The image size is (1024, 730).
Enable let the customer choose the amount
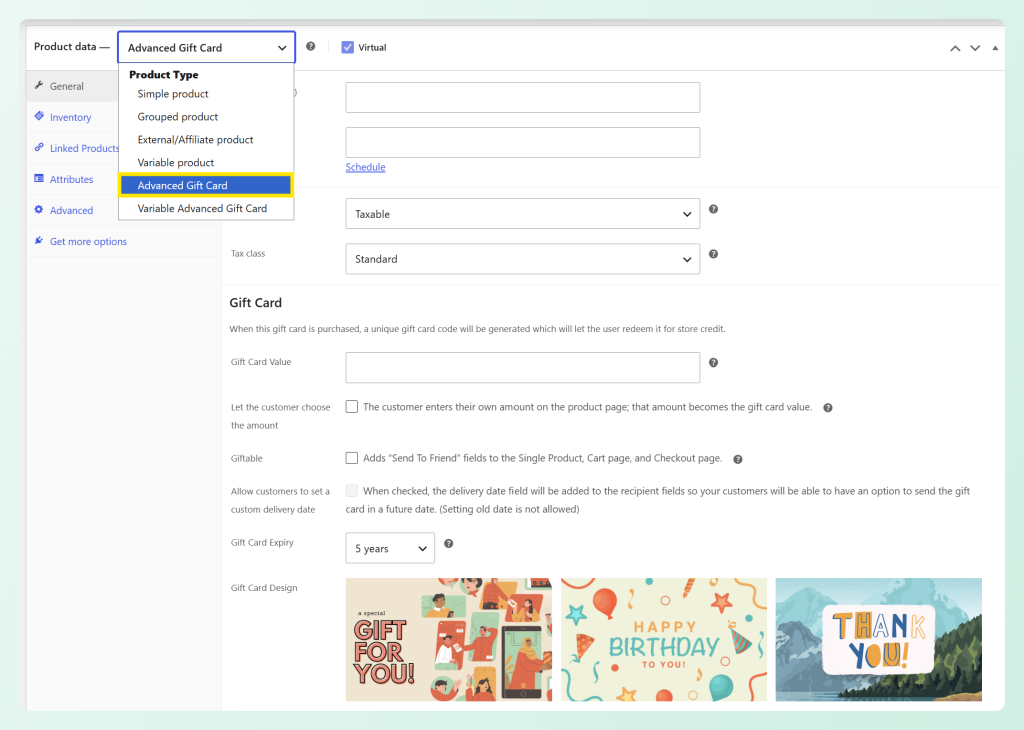pyautogui.click(x=351, y=407)
